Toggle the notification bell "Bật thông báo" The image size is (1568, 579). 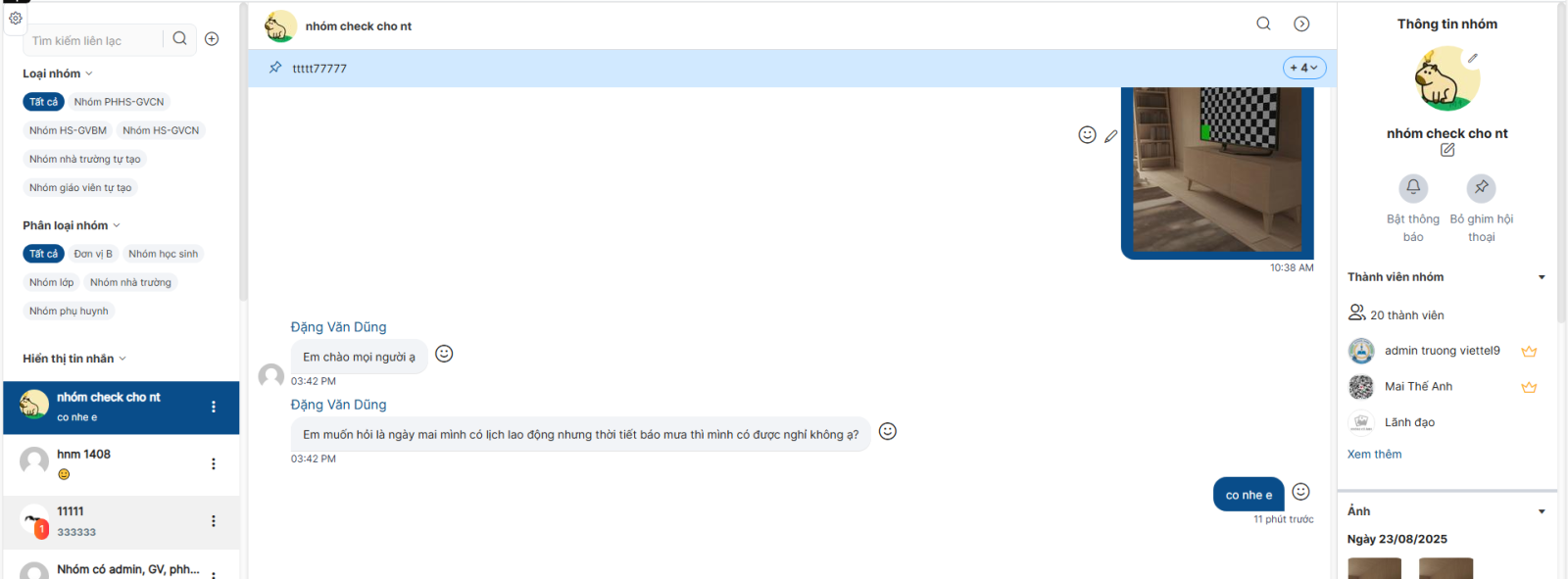pyautogui.click(x=1412, y=187)
